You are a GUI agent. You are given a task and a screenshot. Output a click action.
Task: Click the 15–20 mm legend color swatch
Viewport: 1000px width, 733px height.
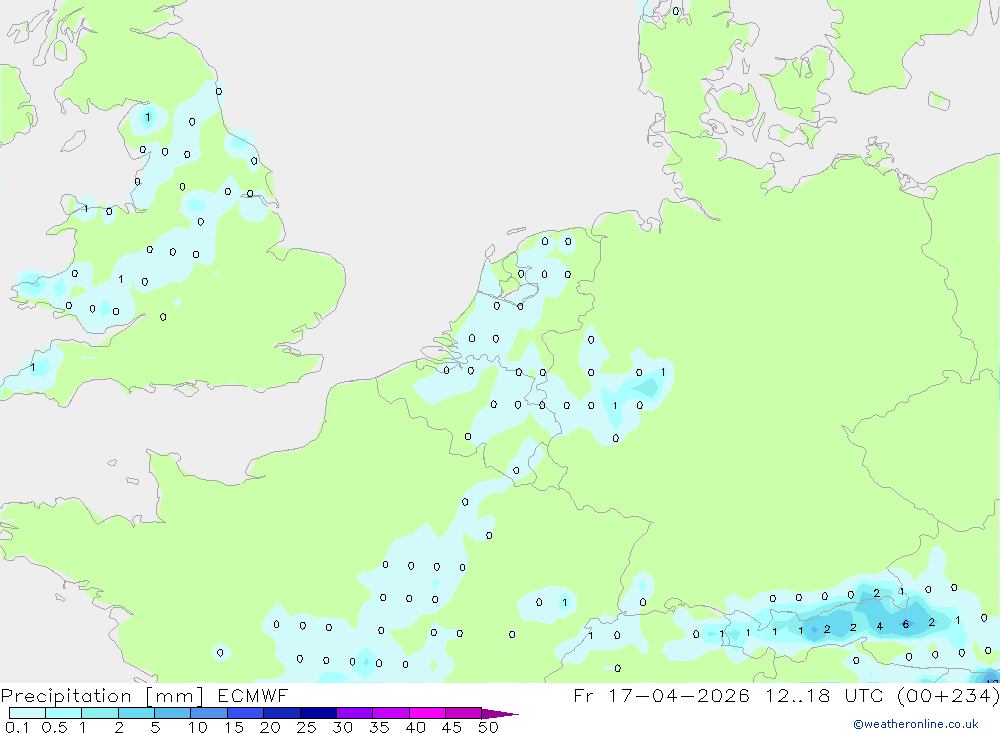coord(246,713)
